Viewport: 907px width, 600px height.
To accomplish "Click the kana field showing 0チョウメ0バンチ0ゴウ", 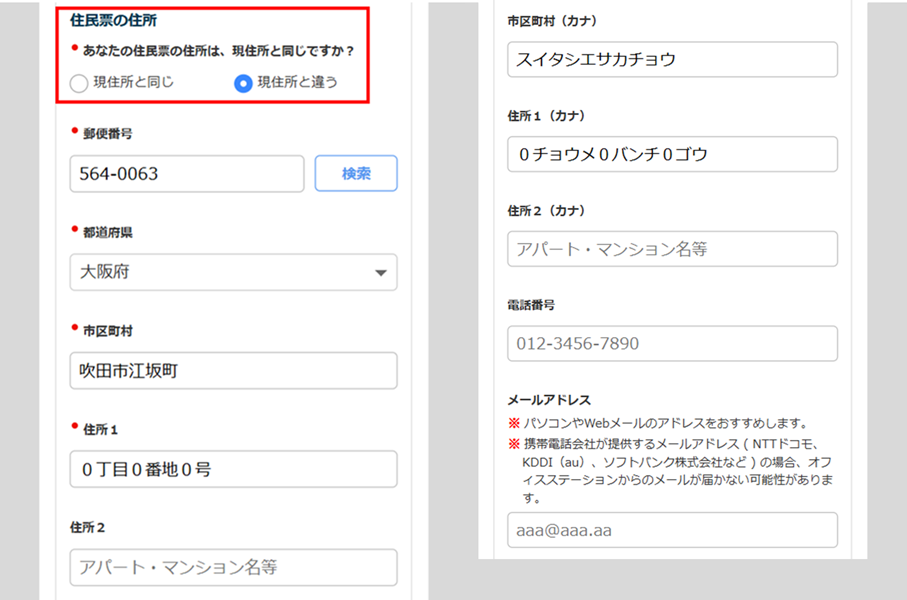I will coord(672,154).
